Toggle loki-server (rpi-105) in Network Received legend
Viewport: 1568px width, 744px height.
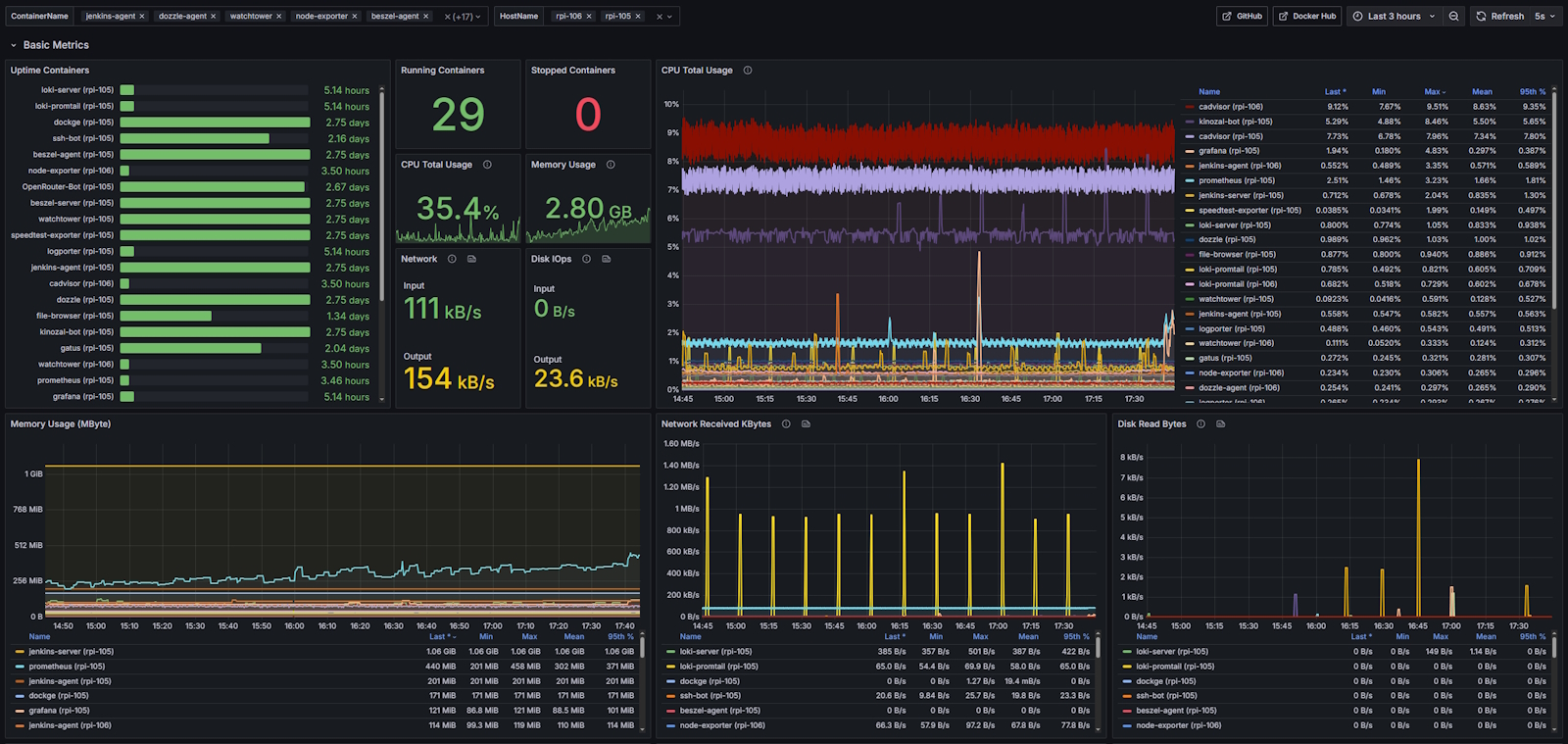[715, 652]
